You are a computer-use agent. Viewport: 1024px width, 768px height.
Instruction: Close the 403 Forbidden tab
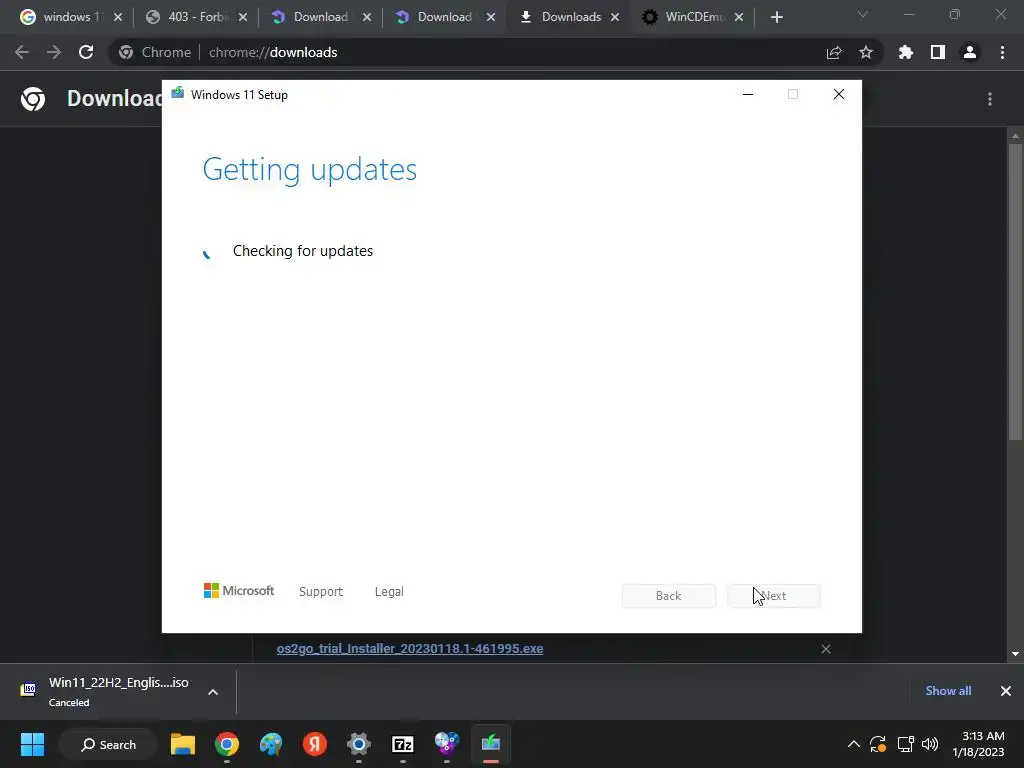[243, 17]
